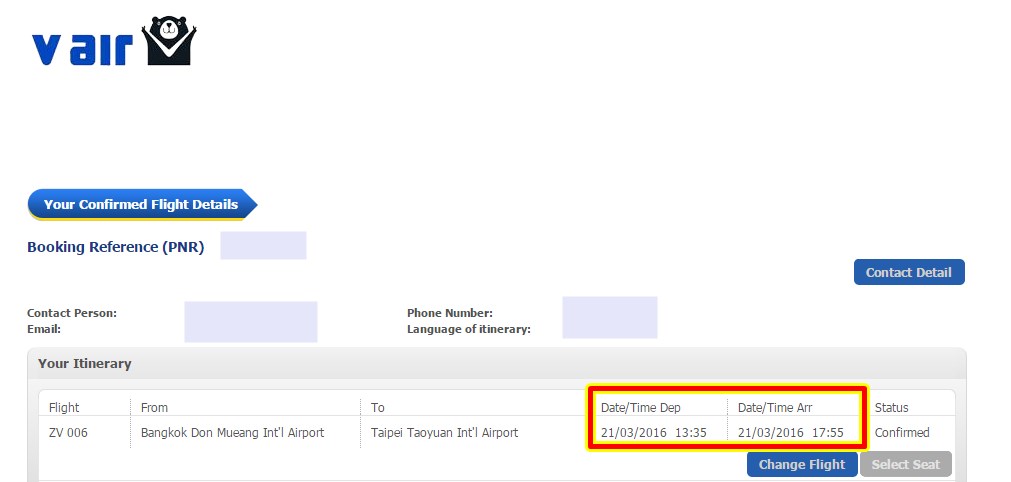Click the arrival time 21/03/2016 17:55
This screenshot has width=1011, height=482.
pos(791,433)
